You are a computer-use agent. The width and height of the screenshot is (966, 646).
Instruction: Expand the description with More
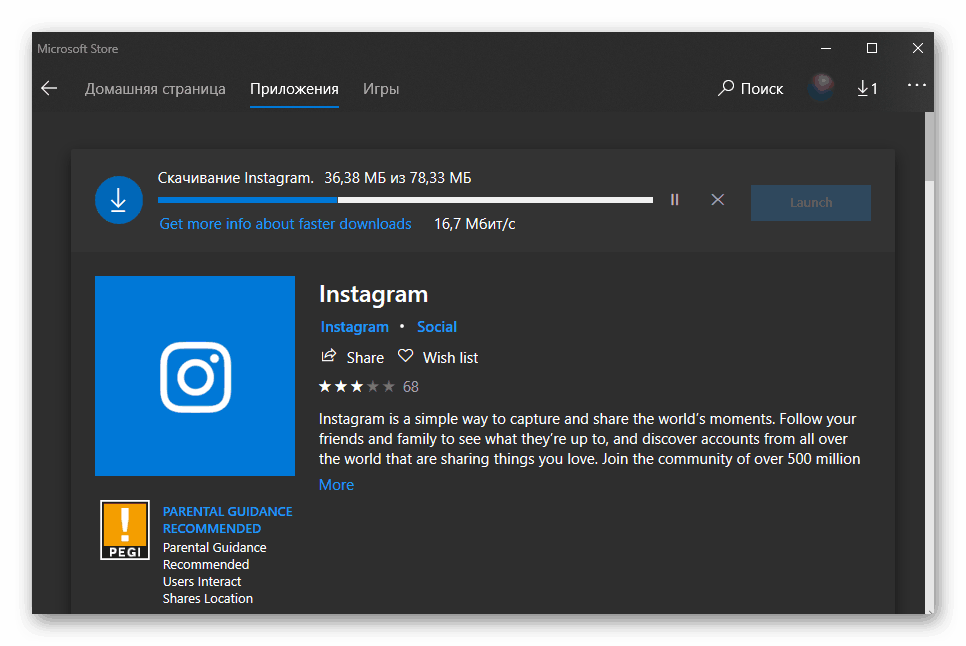tap(336, 484)
